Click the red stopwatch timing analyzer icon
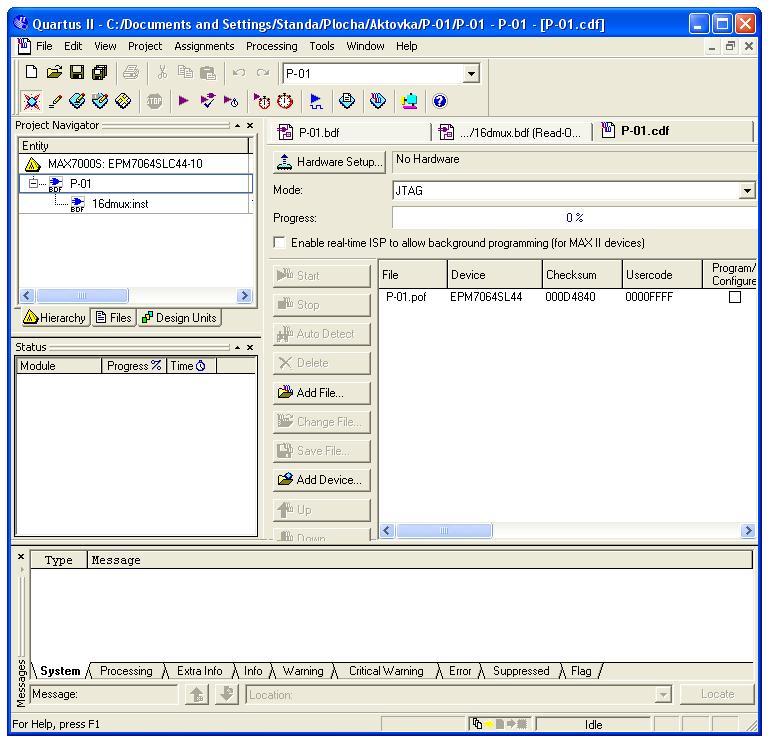Viewport: 770px width, 745px height. point(285,102)
